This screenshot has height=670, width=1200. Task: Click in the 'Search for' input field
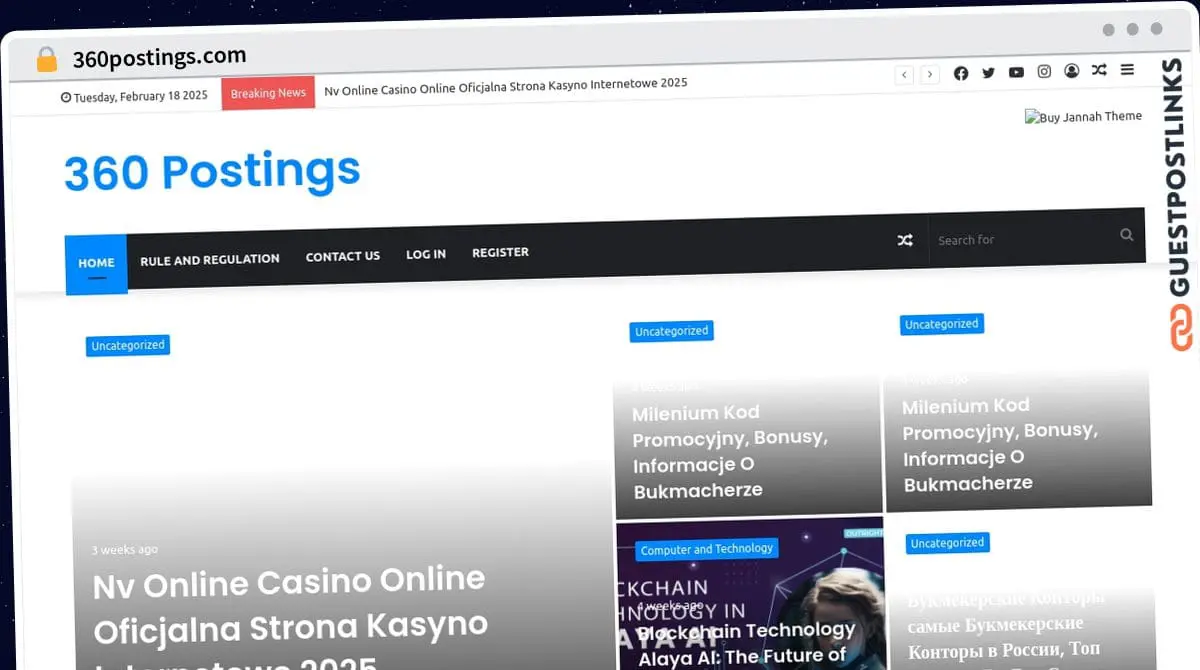coord(1020,239)
